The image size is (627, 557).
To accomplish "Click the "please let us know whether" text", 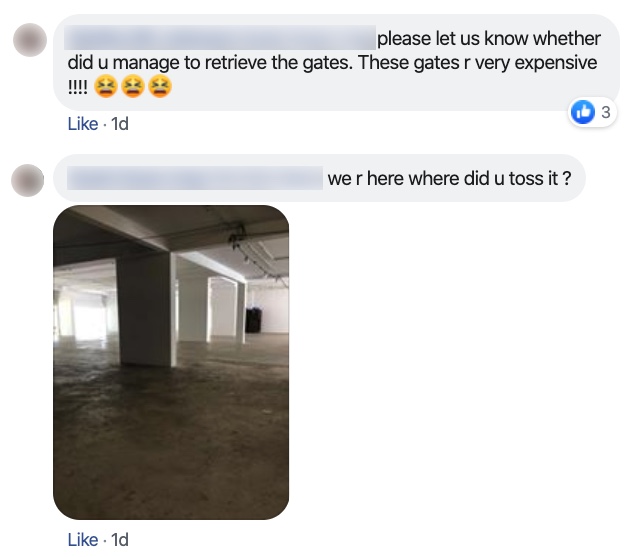I will [489, 39].
